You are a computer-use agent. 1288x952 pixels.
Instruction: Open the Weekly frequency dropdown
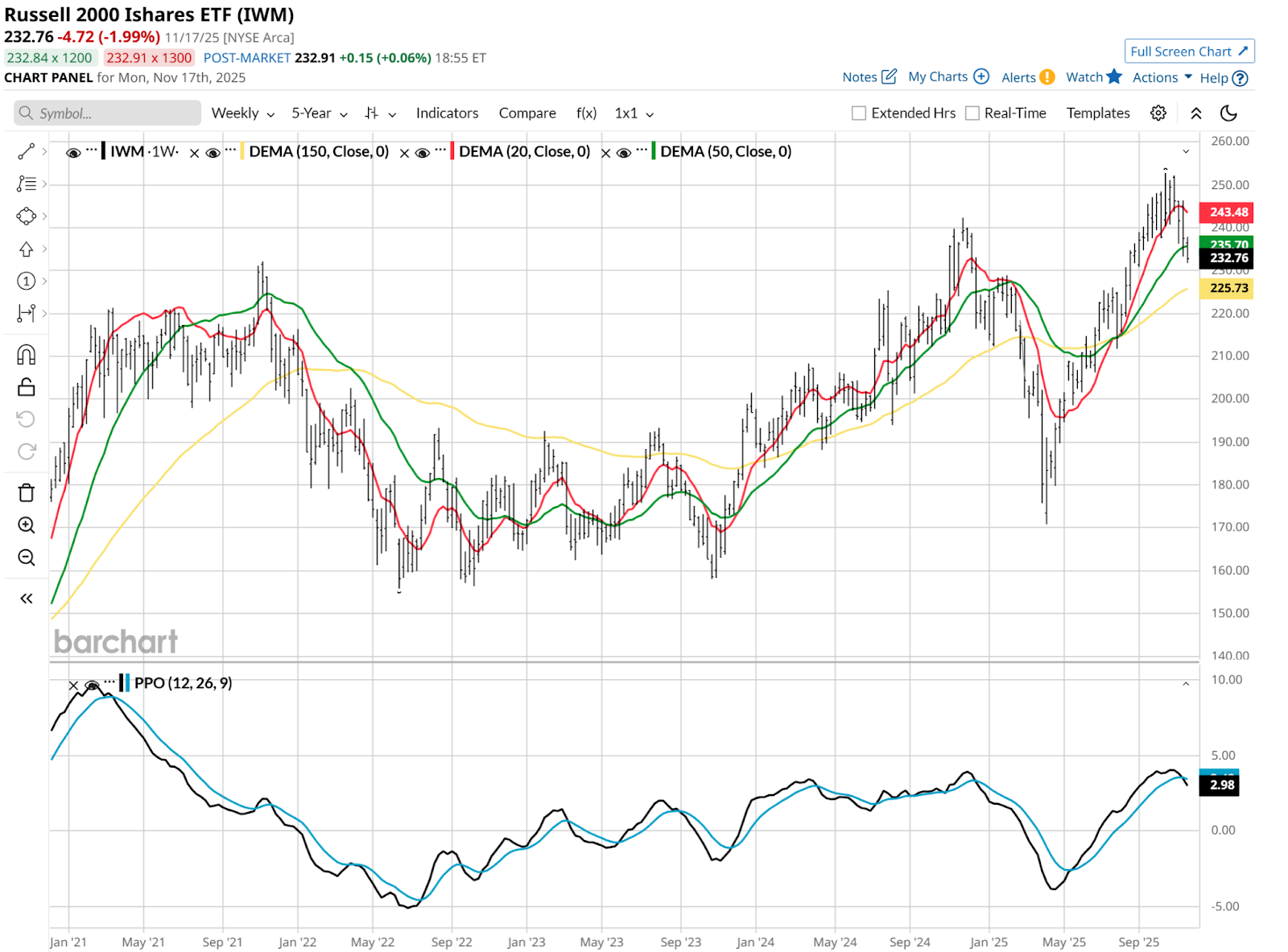click(242, 113)
